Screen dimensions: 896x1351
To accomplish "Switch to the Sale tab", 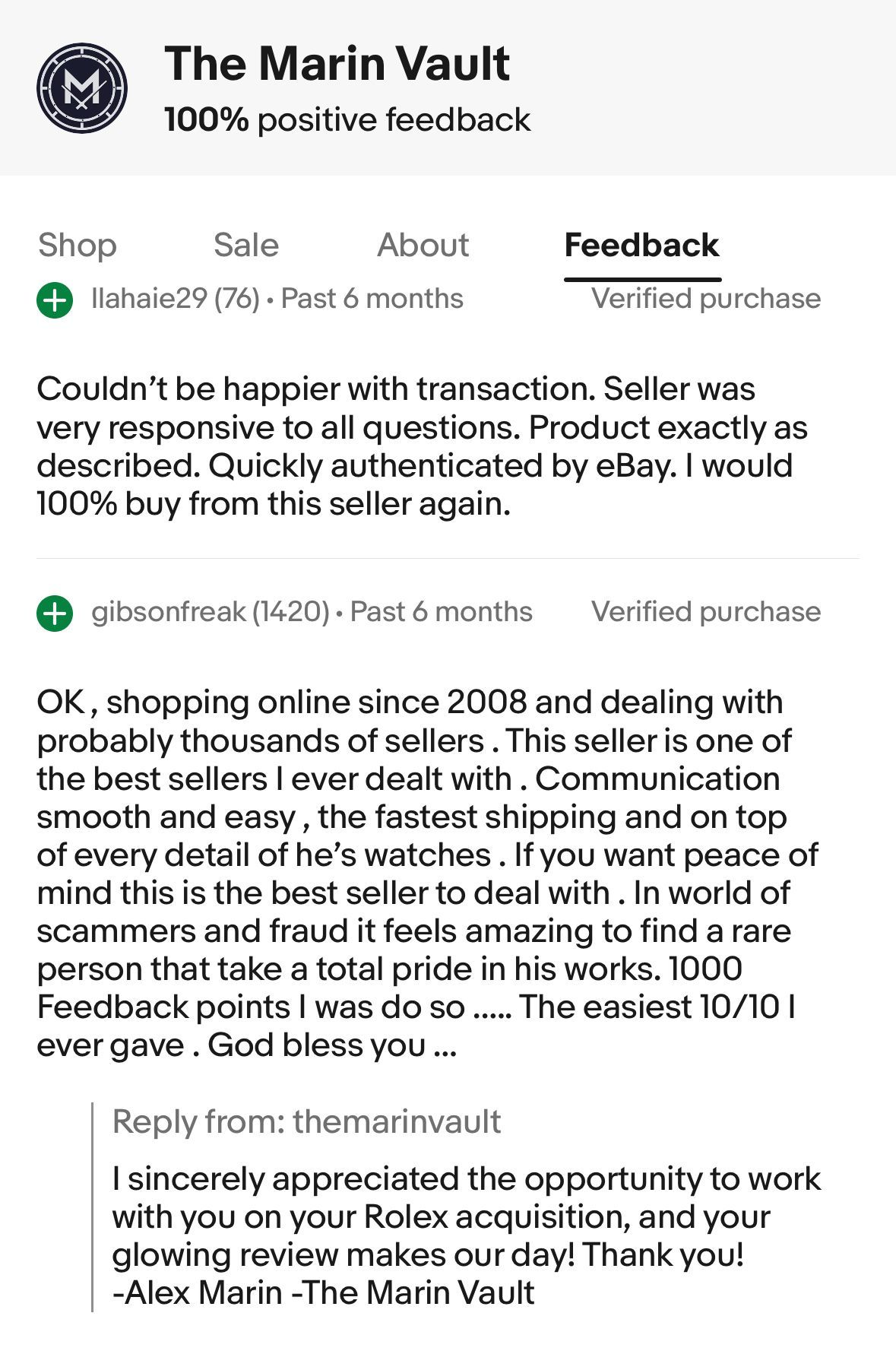I will pos(246,246).
